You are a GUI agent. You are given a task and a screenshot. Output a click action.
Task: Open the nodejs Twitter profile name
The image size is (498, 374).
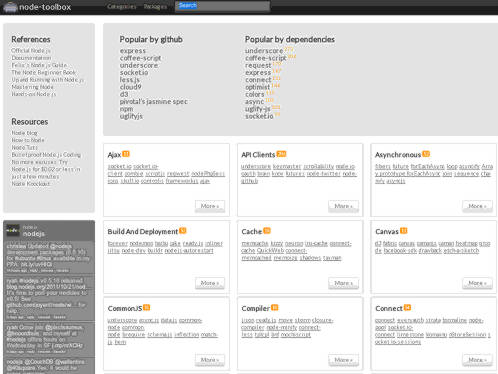pyautogui.click(x=34, y=234)
